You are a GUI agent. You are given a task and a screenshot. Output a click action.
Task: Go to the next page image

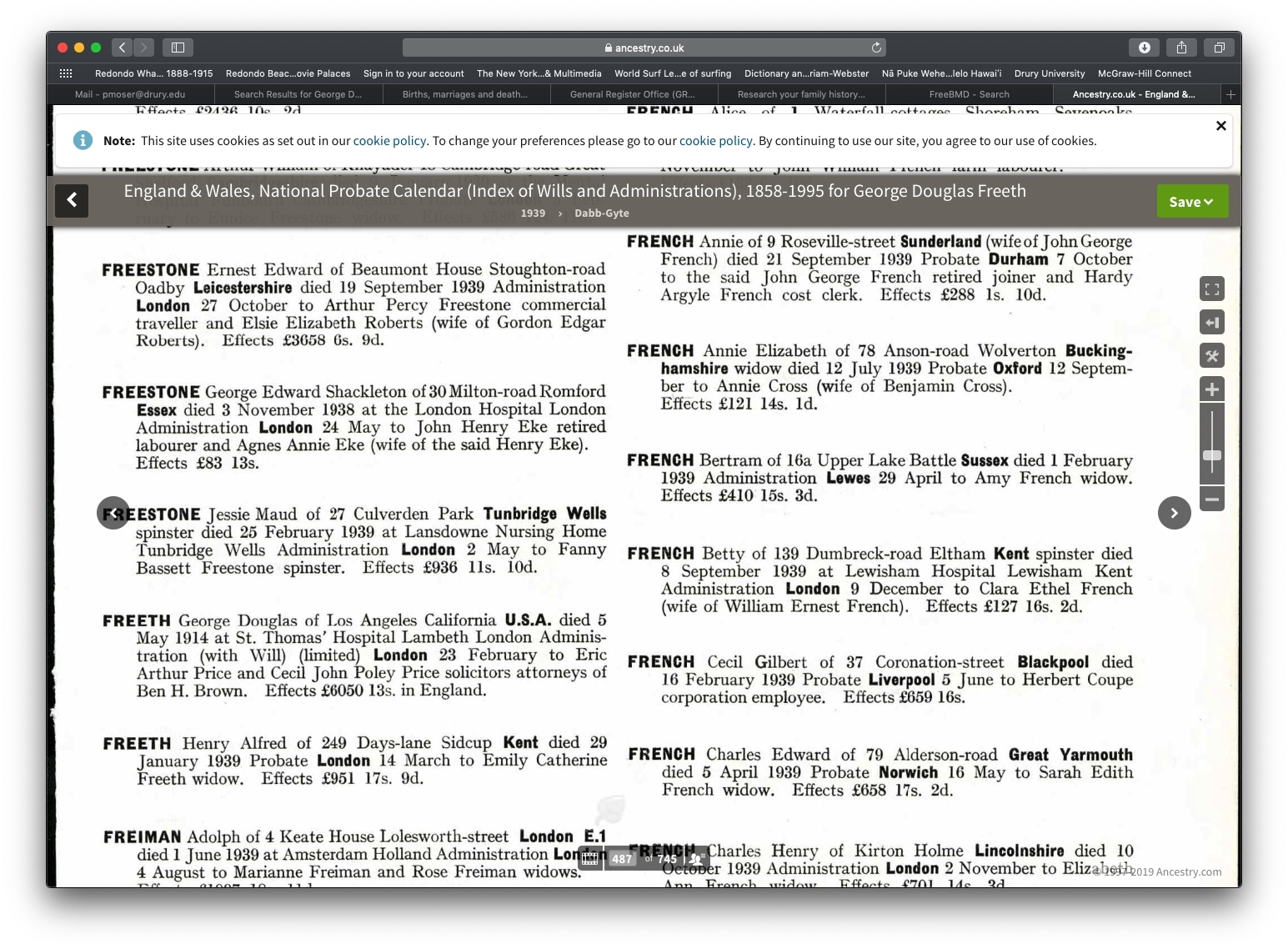coord(1174,513)
